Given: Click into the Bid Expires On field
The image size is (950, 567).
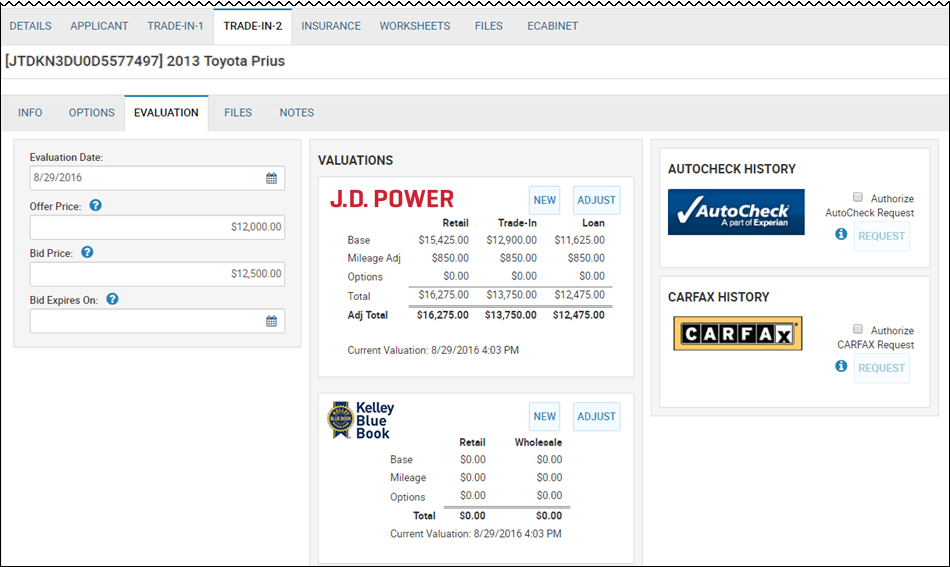Looking at the screenshot, I should [157, 321].
